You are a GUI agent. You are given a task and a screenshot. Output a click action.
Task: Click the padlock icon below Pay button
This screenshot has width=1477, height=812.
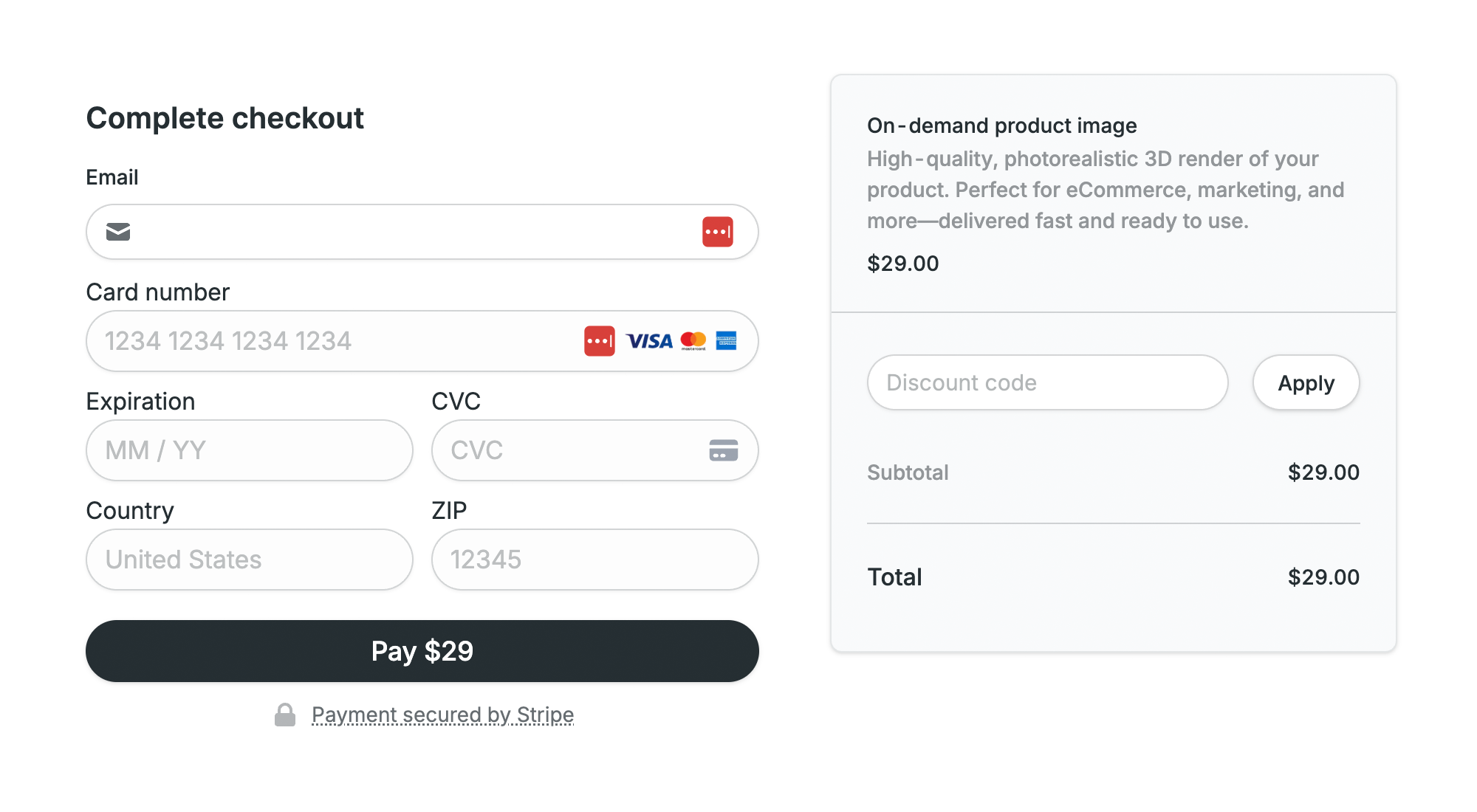tap(285, 715)
